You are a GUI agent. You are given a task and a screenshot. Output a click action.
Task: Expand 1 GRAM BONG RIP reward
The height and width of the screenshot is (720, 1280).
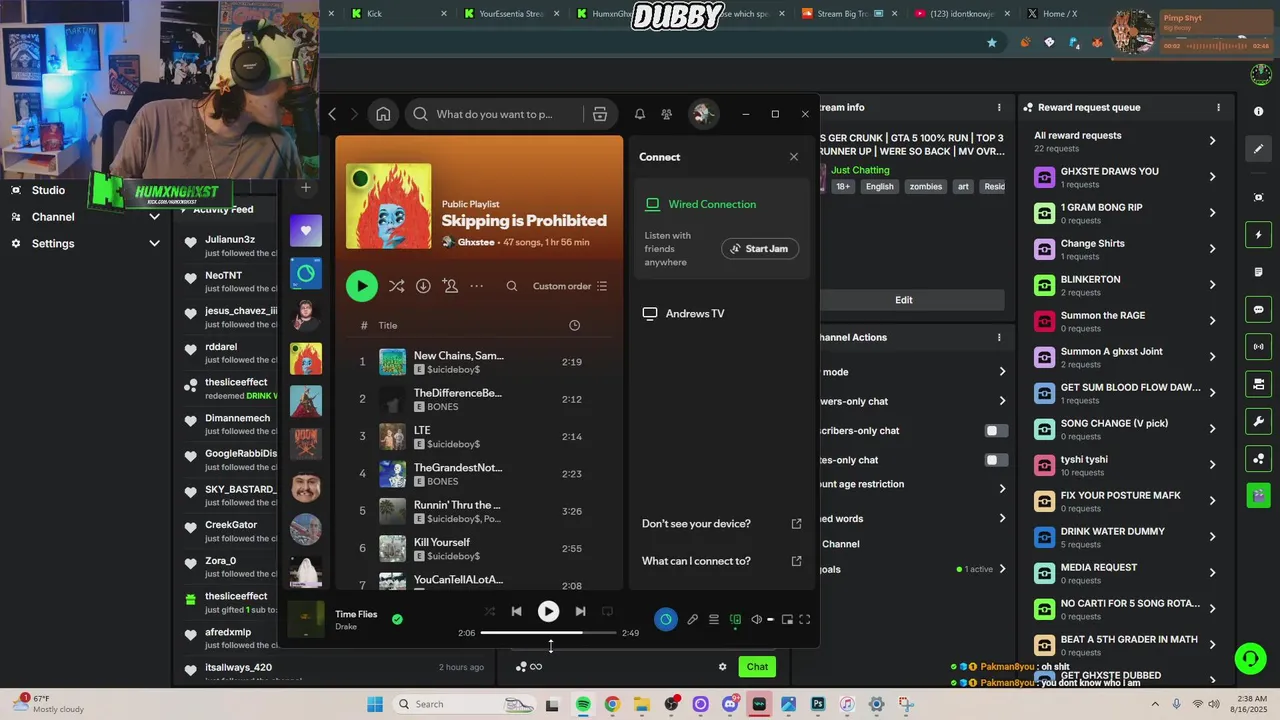pyautogui.click(x=1212, y=213)
